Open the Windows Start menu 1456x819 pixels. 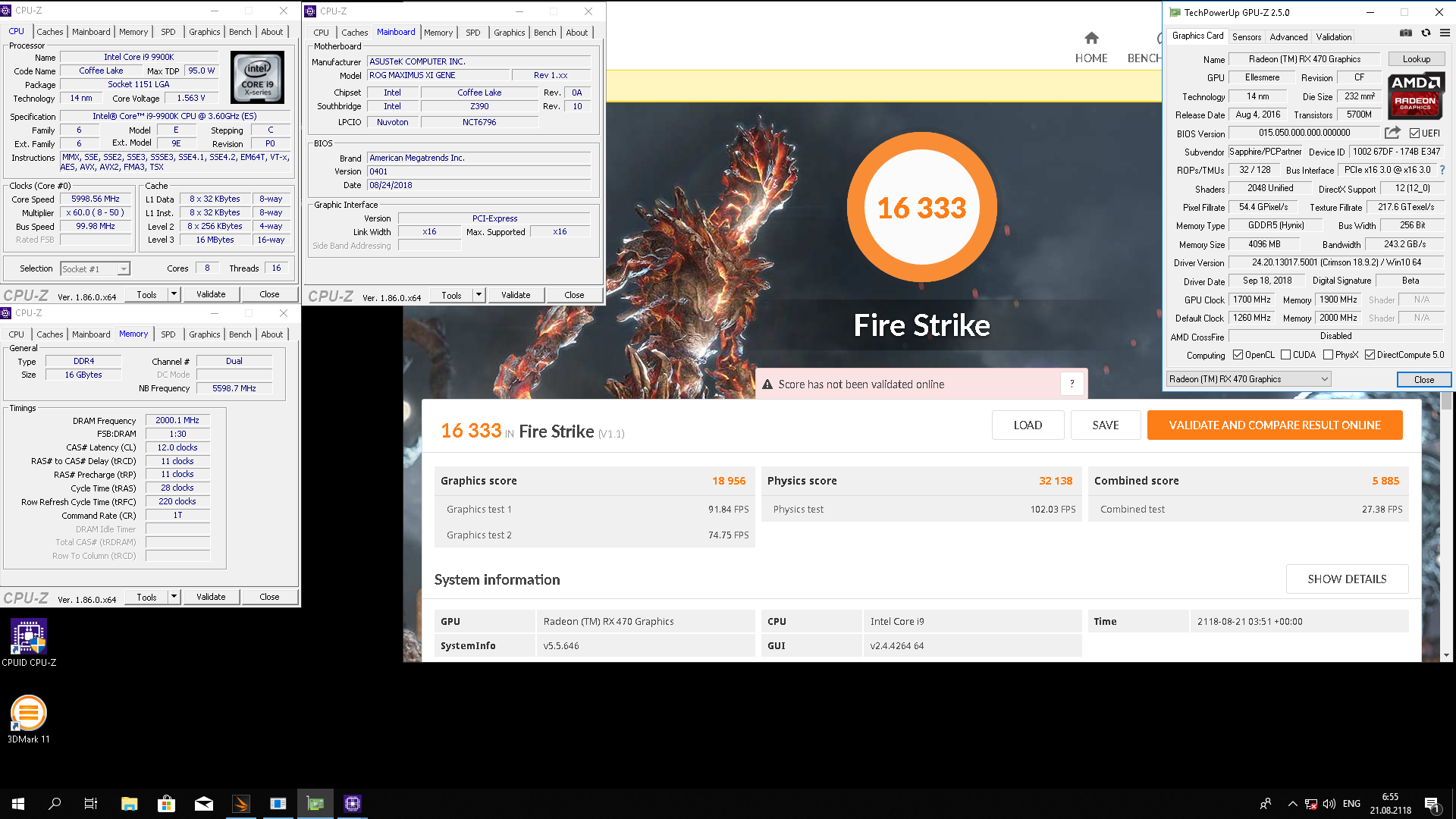pos(18,804)
